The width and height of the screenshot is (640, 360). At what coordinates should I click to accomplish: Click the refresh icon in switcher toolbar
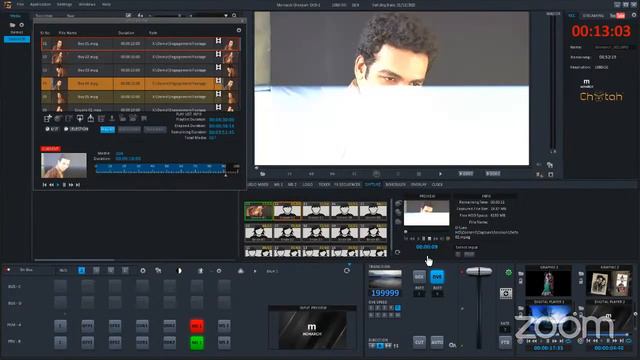(347, 271)
